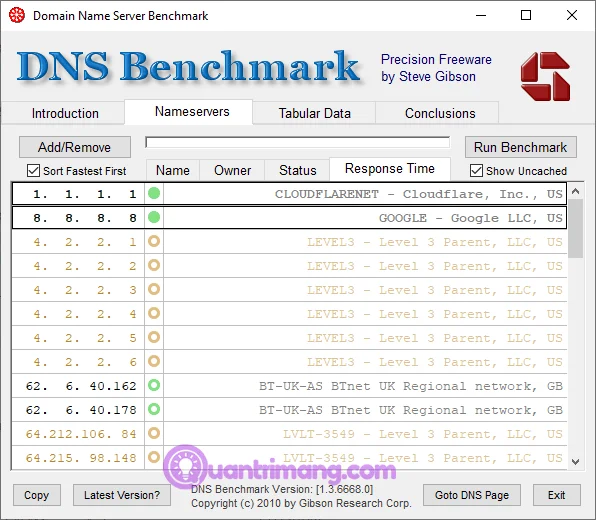
Task: Select the 4.2.2.6 IP address
Action: pyautogui.click(x=84, y=362)
